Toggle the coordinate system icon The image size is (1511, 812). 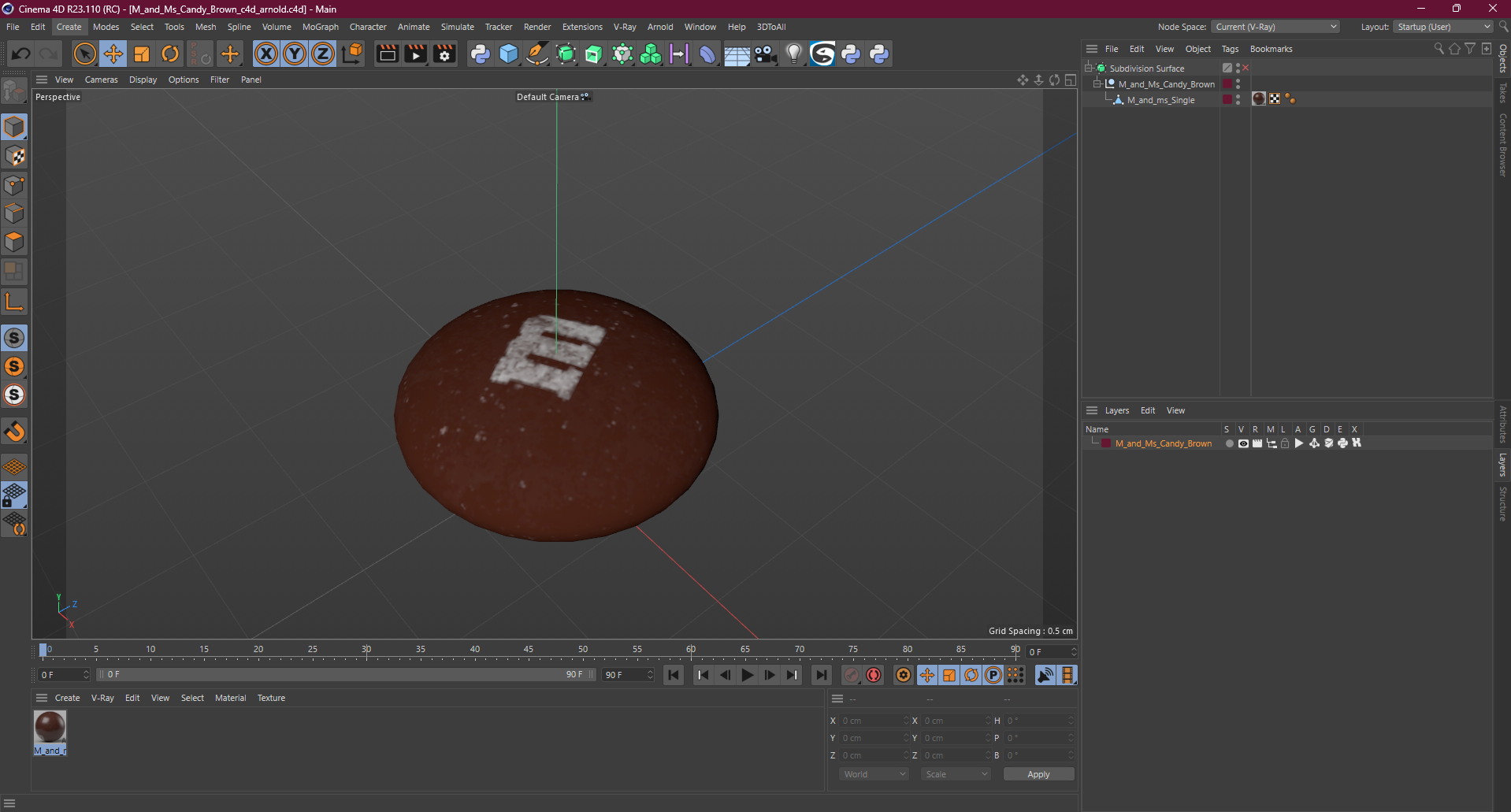click(353, 54)
